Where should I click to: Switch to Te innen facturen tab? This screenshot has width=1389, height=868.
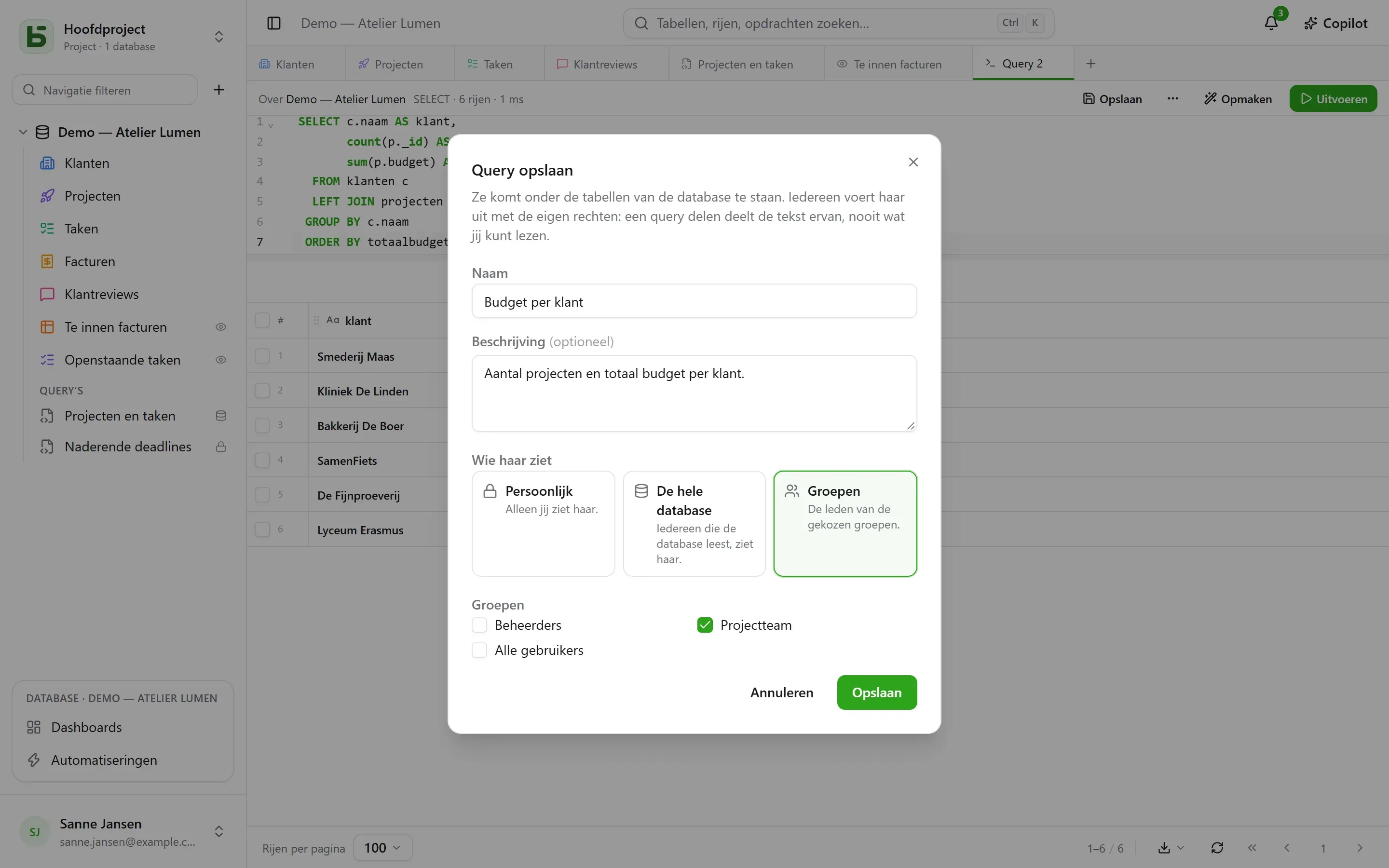click(x=898, y=64)
